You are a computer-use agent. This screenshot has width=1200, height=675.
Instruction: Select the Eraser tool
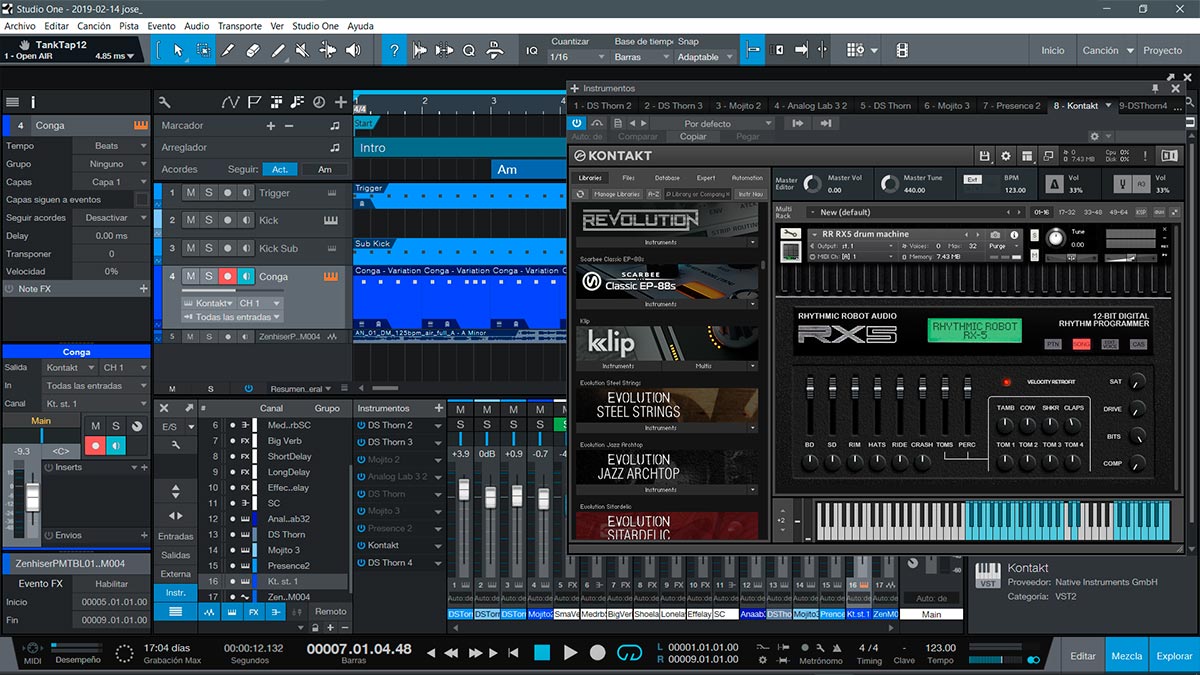point(253,49)
